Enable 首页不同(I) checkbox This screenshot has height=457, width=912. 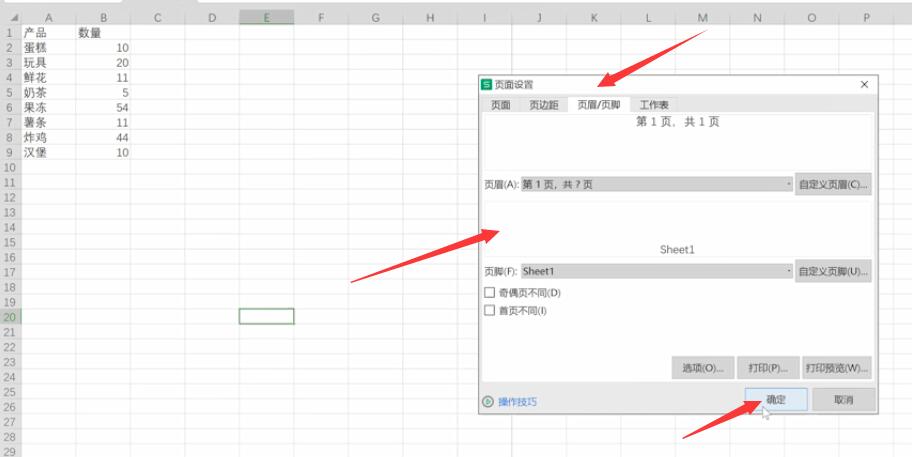pyautogui.click(x=490, y=310)
